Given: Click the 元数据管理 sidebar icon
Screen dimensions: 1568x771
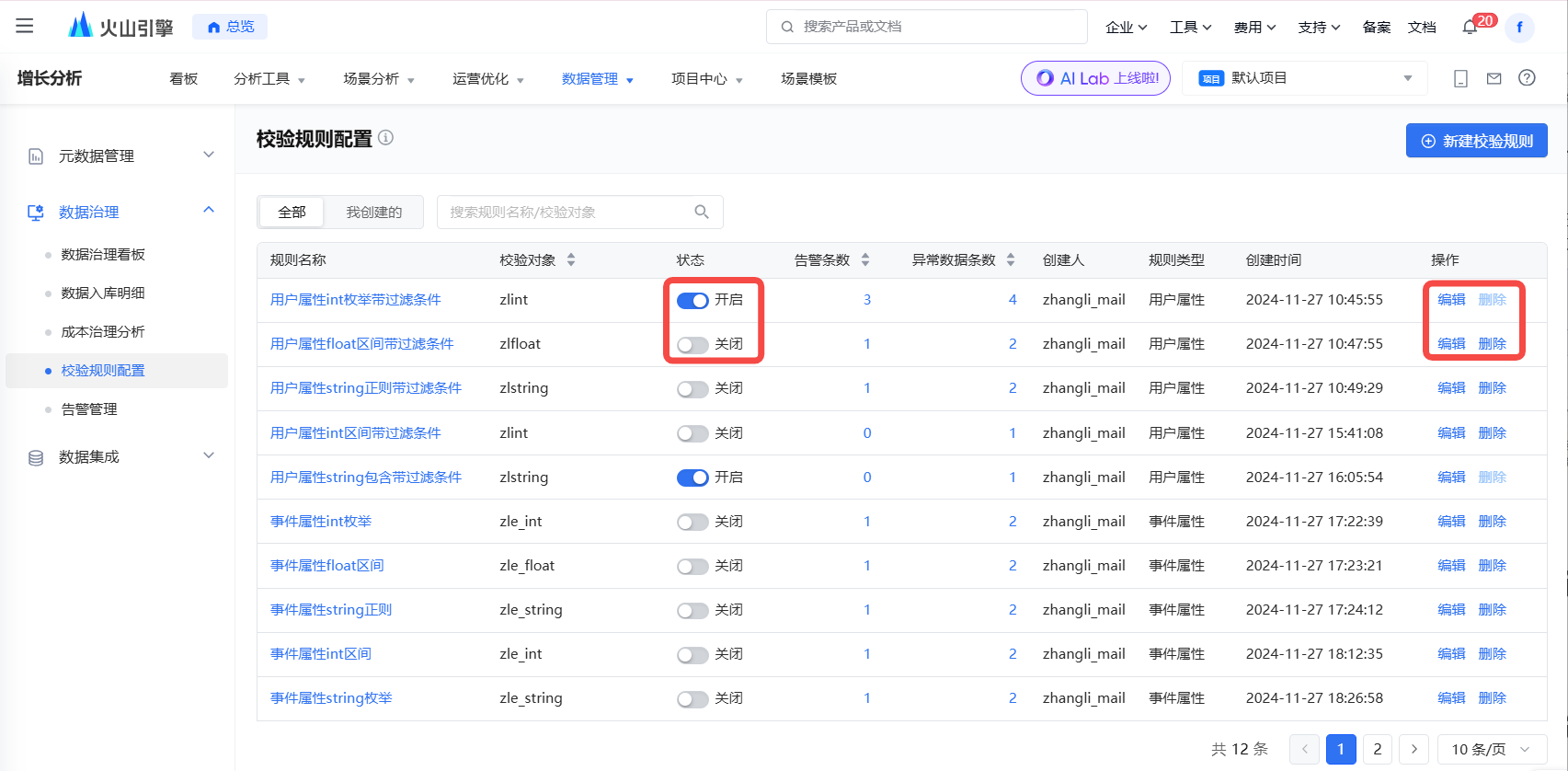Looking at the screenshot, I should [36, 156].
